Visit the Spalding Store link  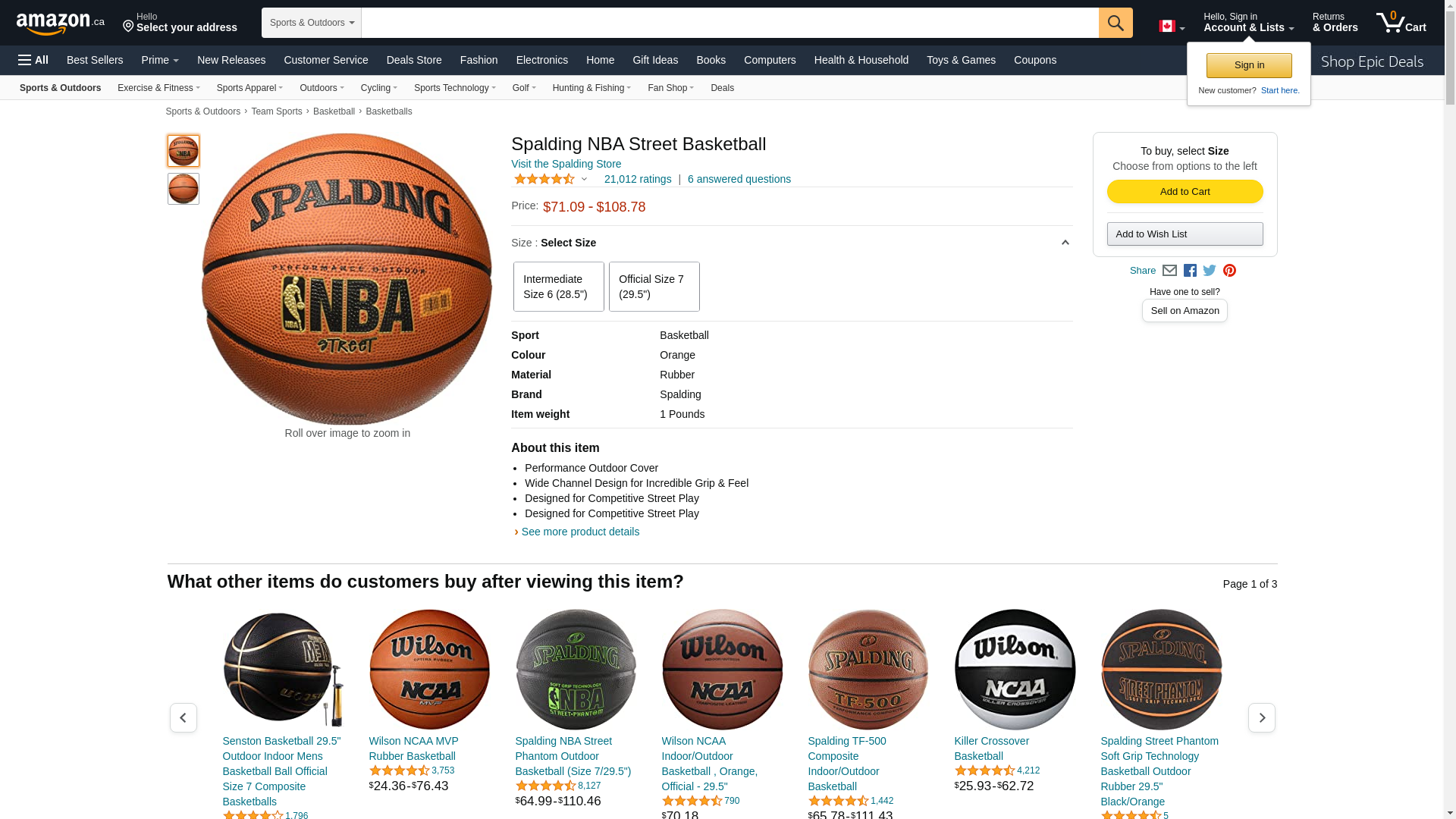[566, 164]
